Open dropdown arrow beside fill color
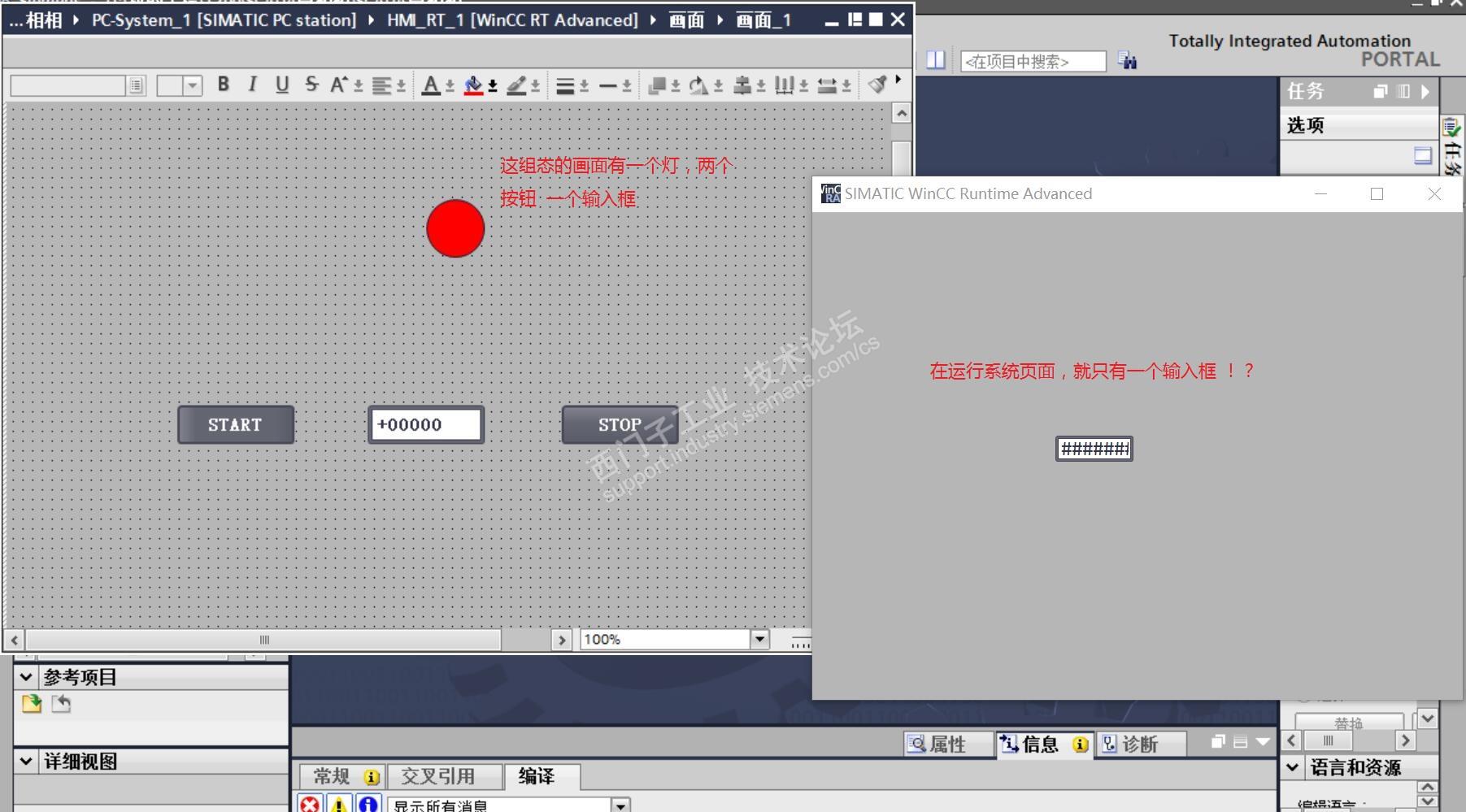The image size is (1466, 812). tap(493, 86)
